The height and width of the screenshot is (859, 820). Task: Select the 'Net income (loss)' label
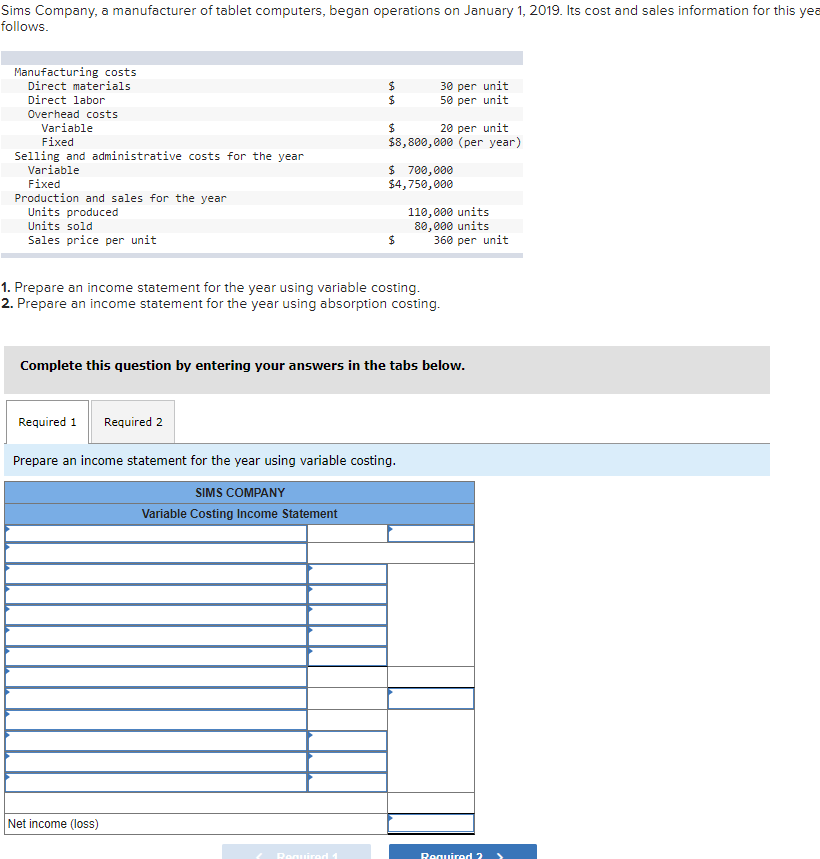[53, 824]
